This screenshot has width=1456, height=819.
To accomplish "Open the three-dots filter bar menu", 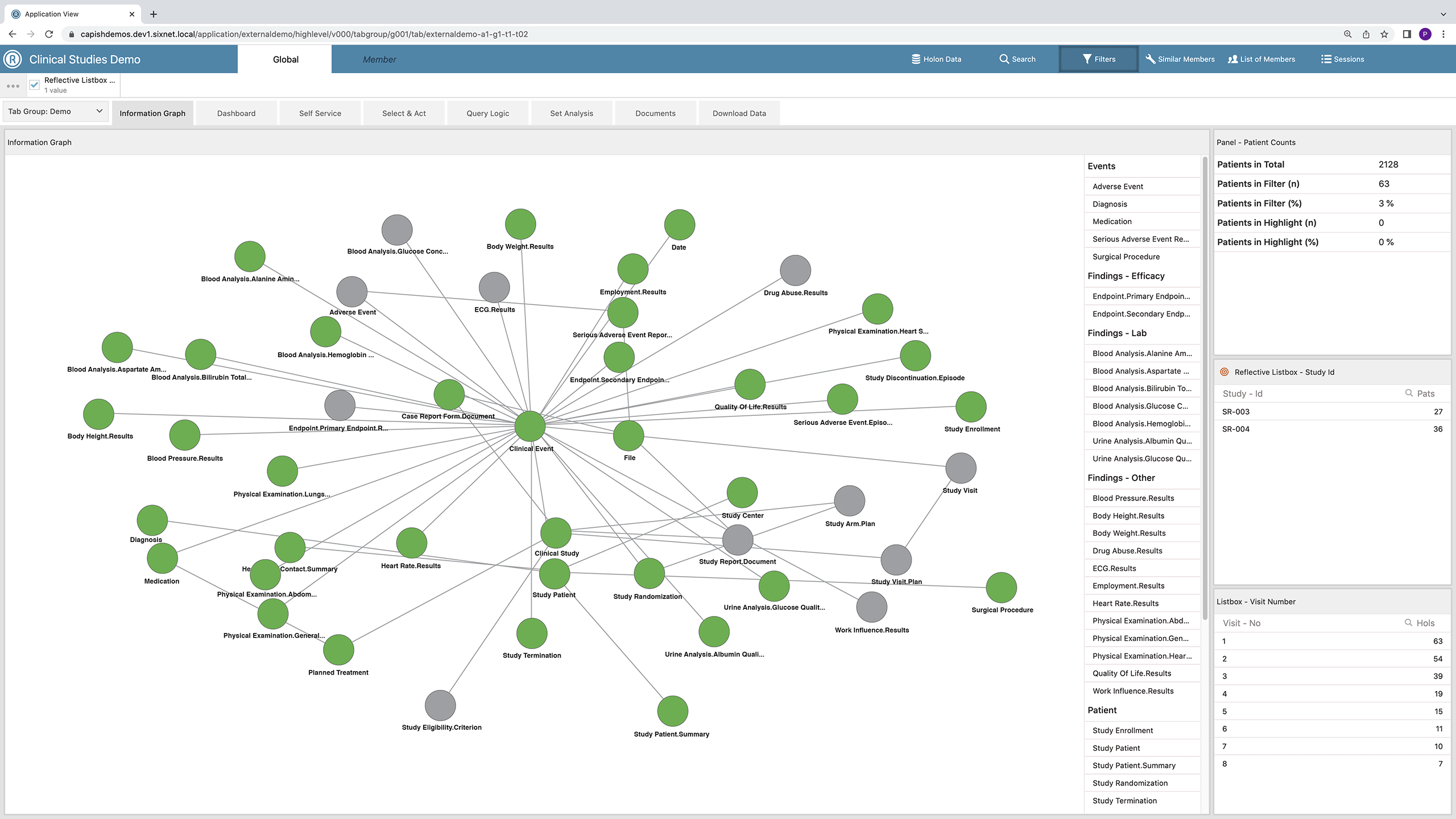I will 13,86.
